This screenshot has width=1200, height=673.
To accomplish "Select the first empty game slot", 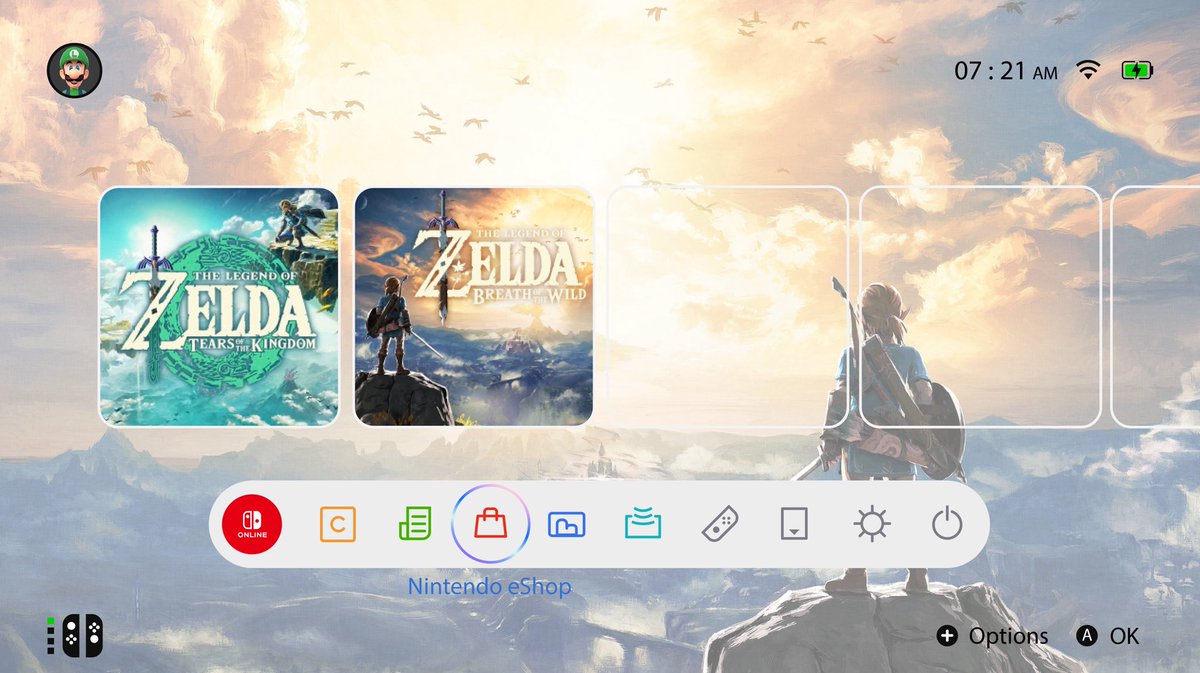I will coord(728,307).
